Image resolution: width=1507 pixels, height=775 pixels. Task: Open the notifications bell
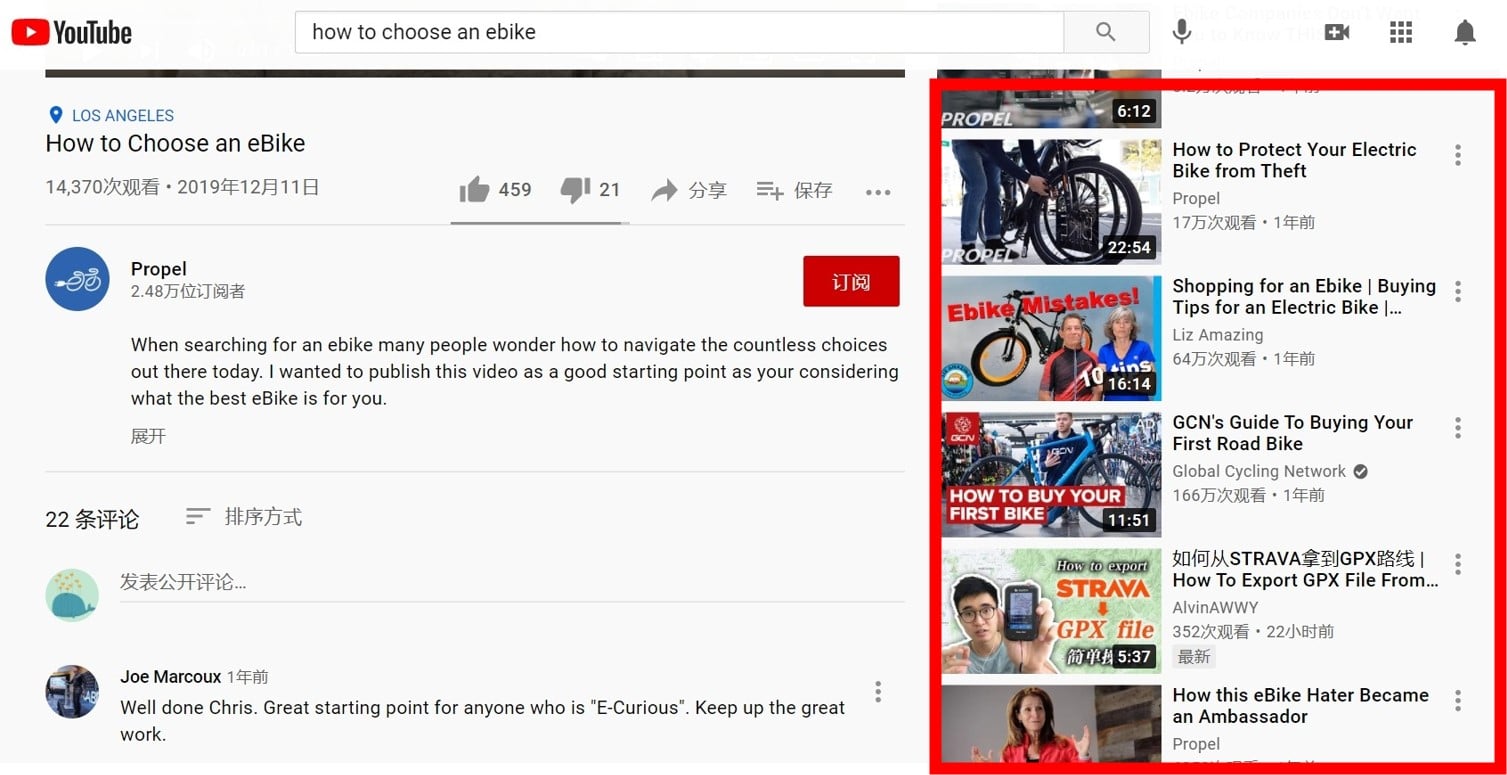pyautogui.click(x=1464, y=32)
